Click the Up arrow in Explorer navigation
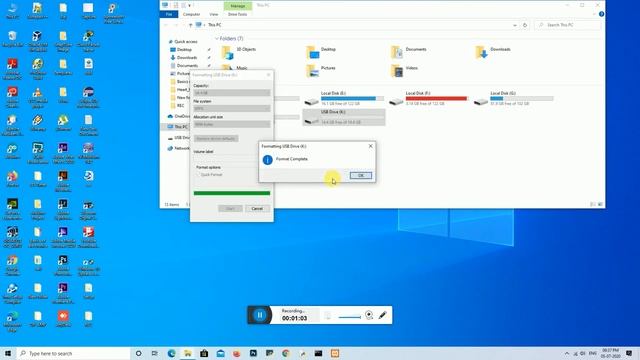640x360 pixels. [x=190, y=25]
